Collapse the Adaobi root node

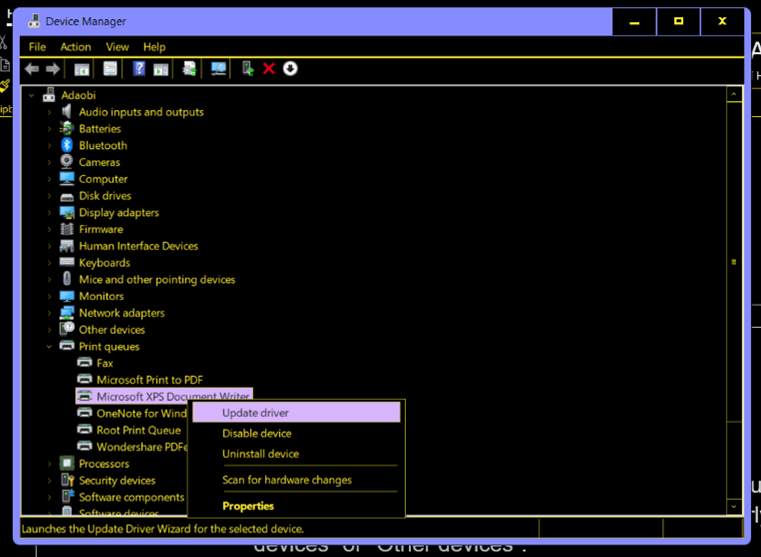32,95
